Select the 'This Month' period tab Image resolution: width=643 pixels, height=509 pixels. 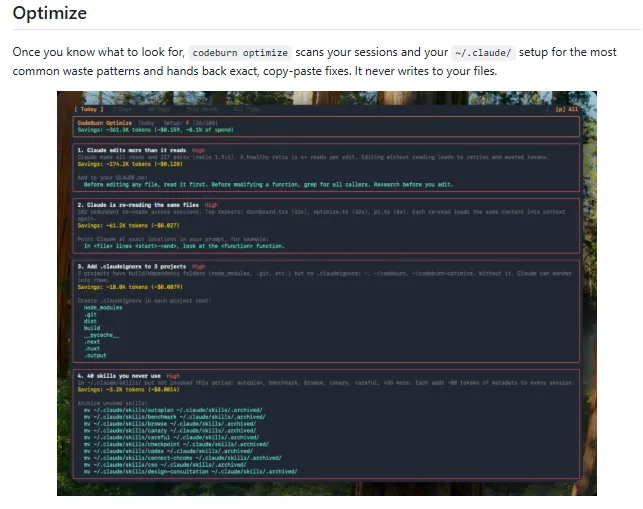point(202,109)
